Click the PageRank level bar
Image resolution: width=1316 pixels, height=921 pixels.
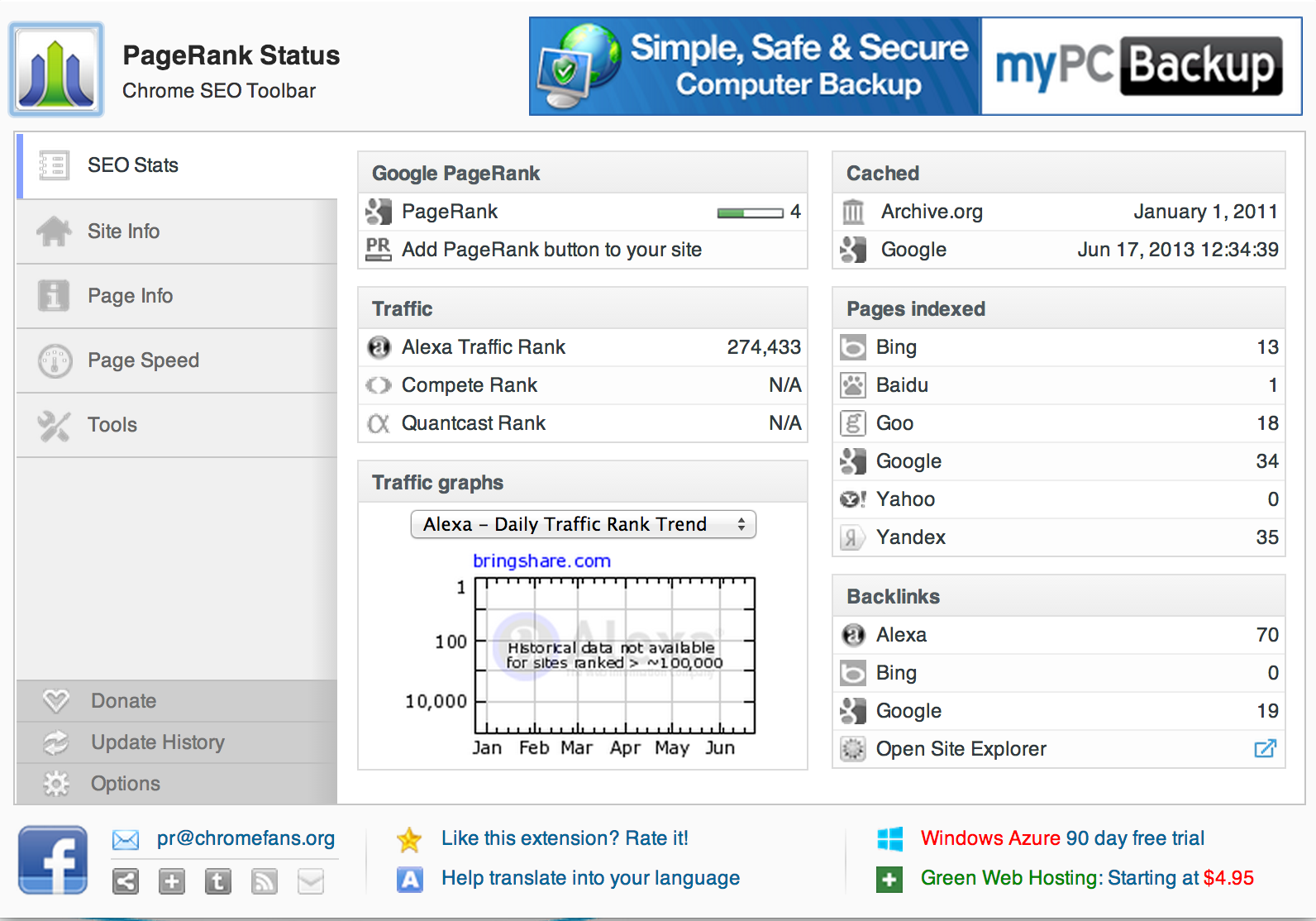click(x=750, y=213)
